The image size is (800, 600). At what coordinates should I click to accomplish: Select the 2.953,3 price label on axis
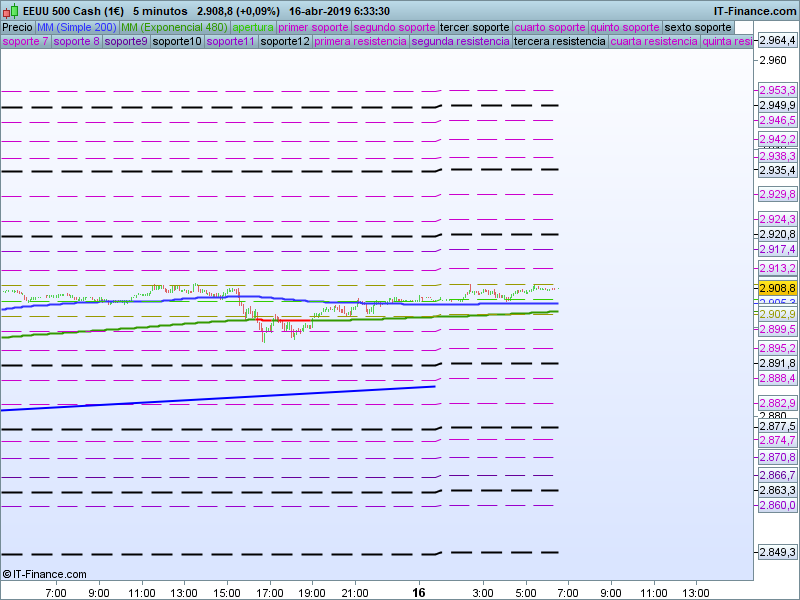pyautogui.click(x=777, y=90)
